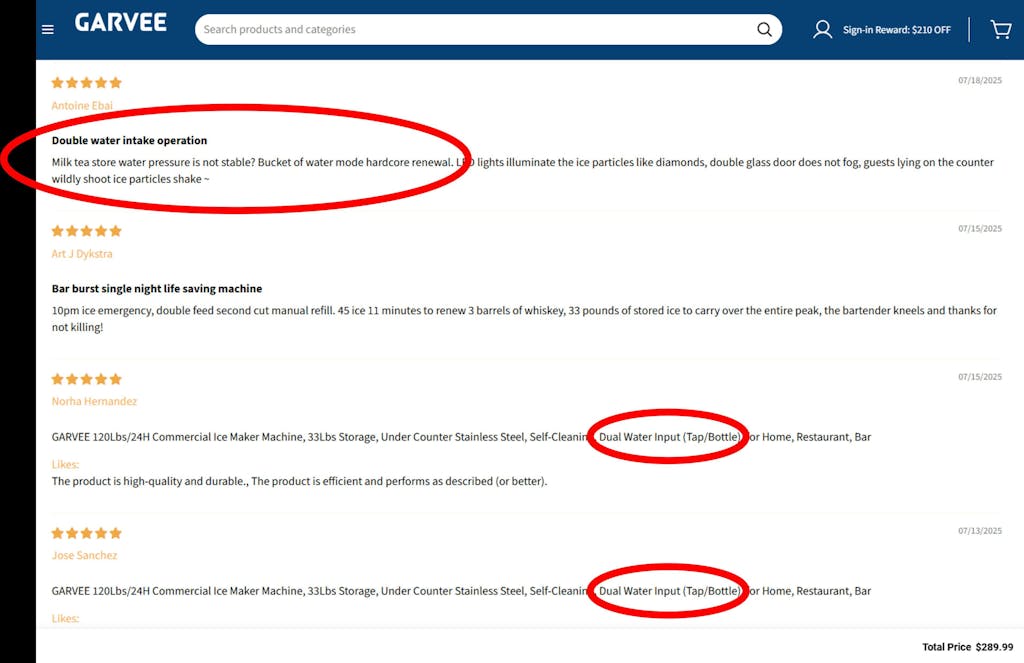Screen dimensions: 1024x663
Task: Select reviewer name Antoine Ebai
Action: (82, 106)
